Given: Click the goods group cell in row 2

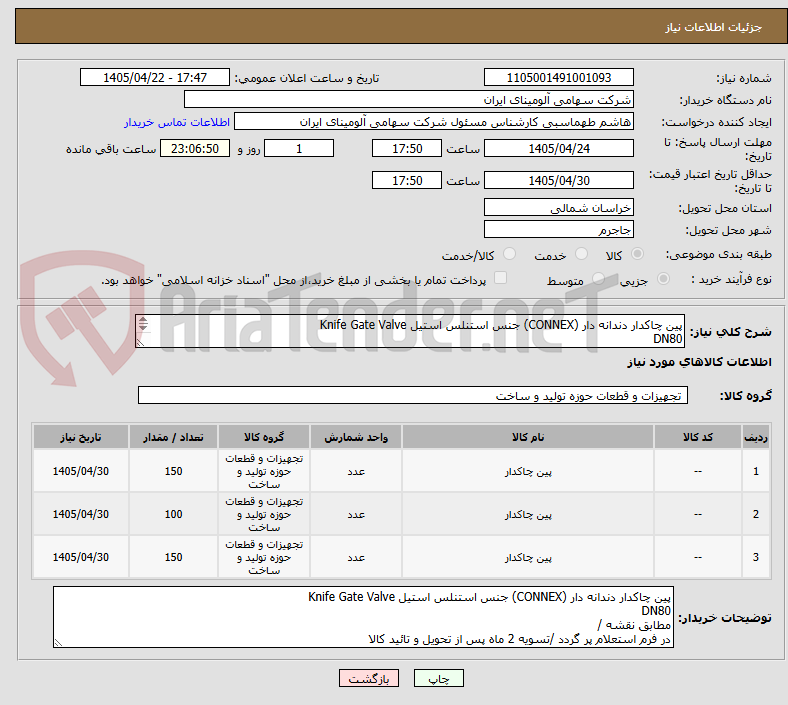Looking at the screenshot, I should point(264,514).
